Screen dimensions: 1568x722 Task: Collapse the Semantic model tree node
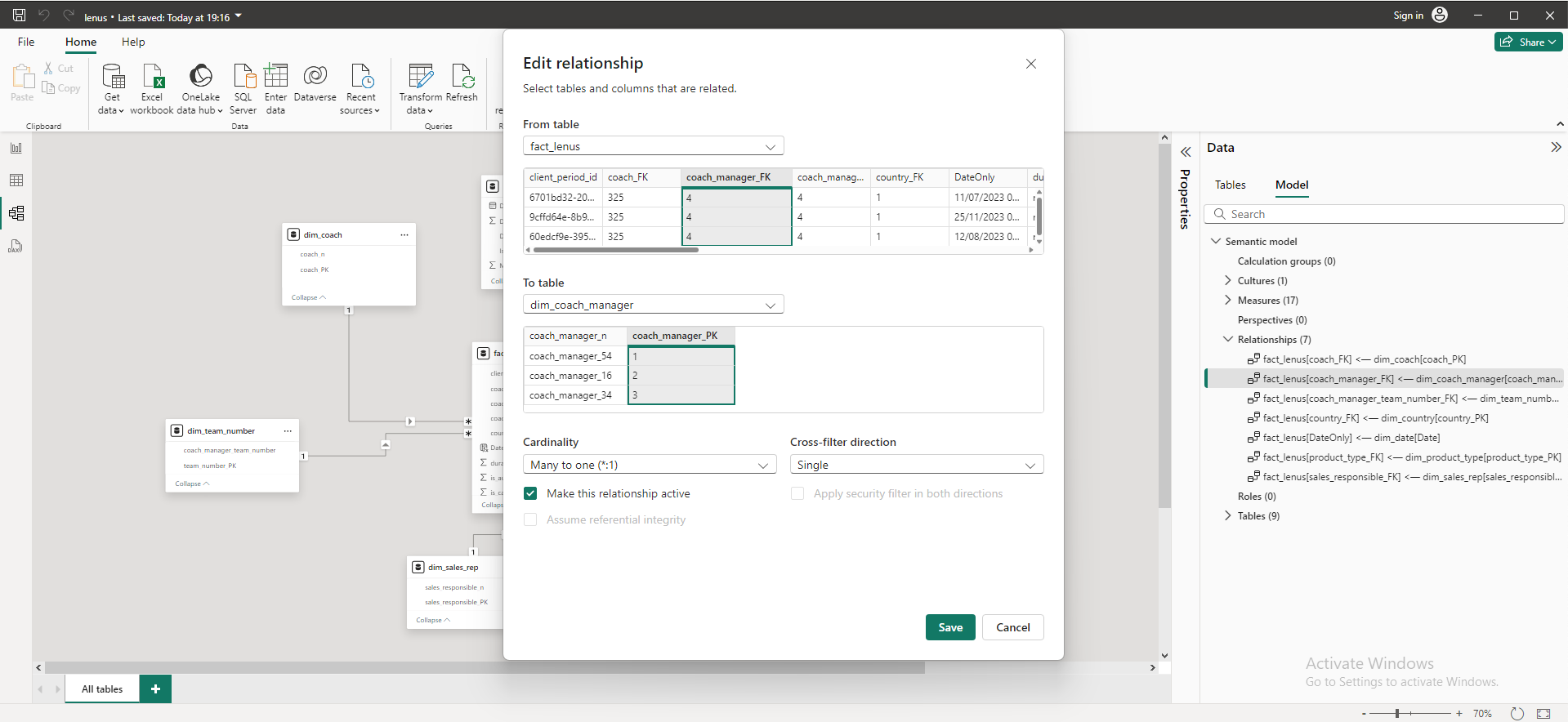point(1216,241)
